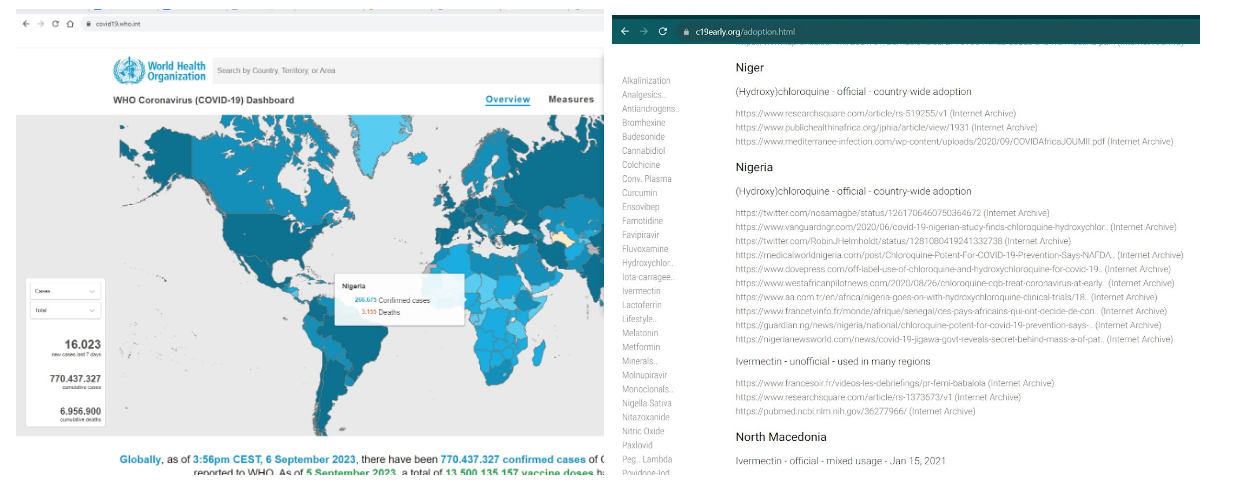The image size is (1244, 484).
Task: Open the francesoir.fr pr-femi-babalola link
Action: [x=859, y=383]
